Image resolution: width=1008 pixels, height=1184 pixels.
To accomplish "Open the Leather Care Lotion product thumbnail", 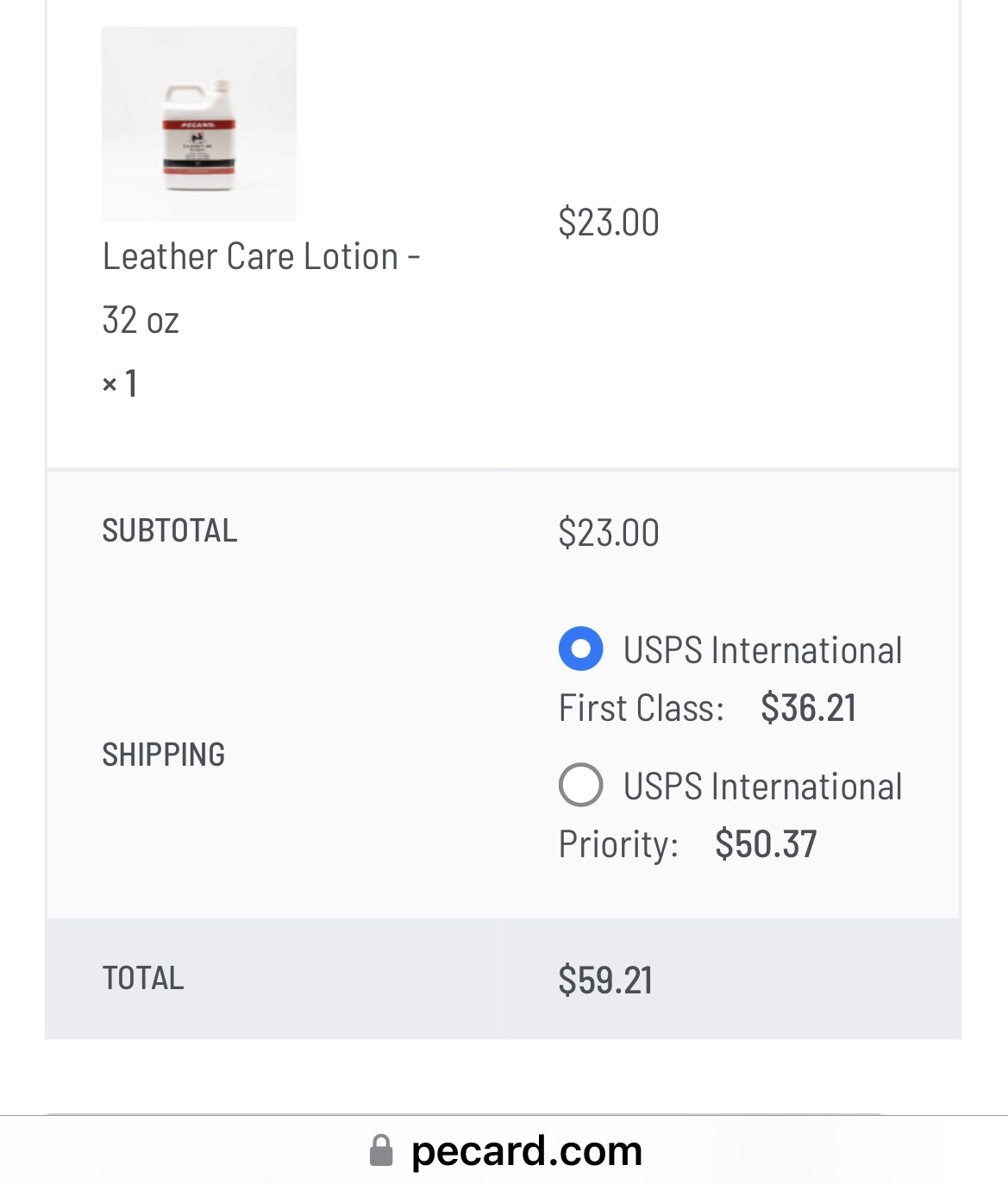I will click(199, 123).
